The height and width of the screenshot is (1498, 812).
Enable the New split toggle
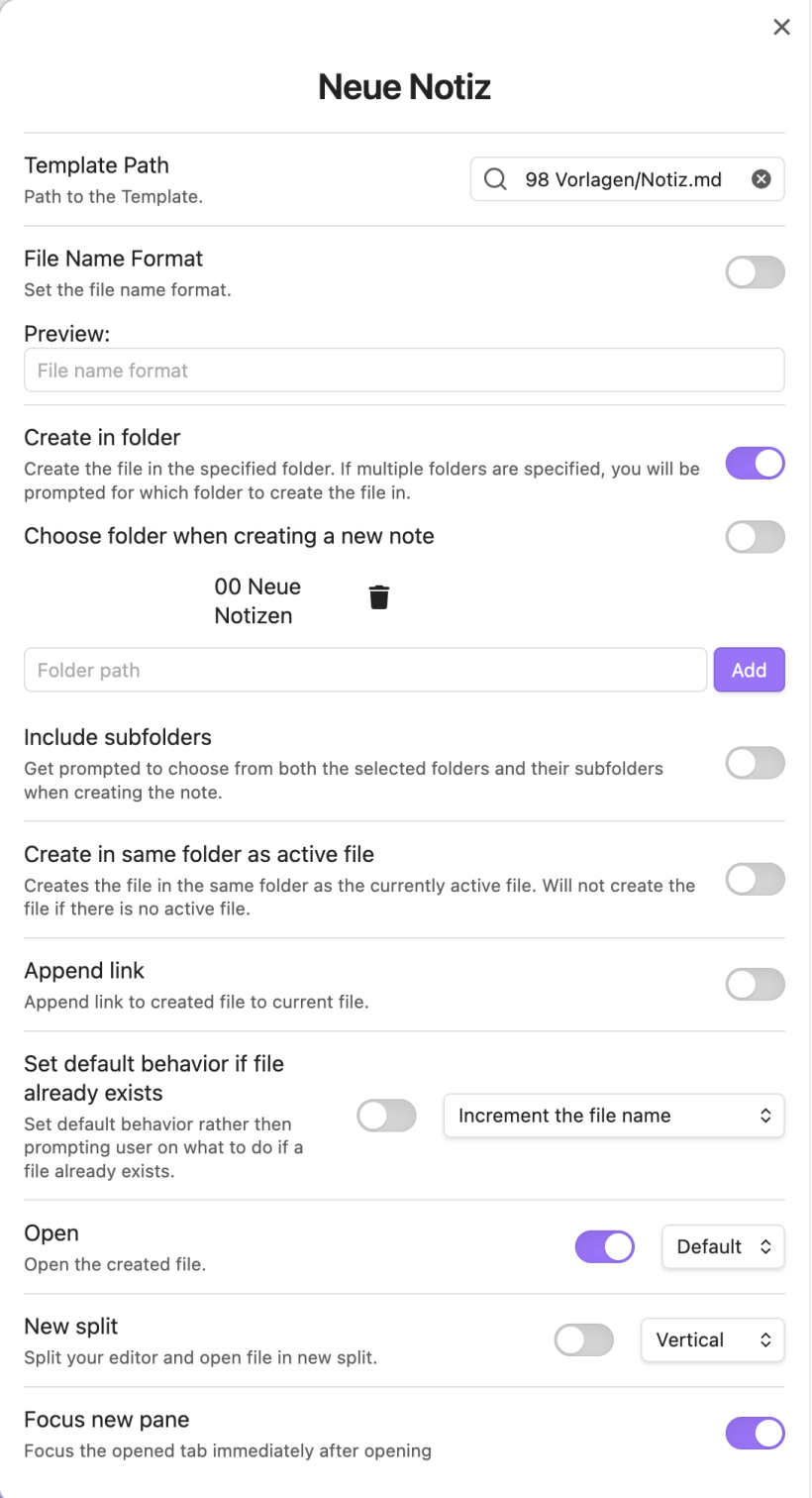pos(583,1339)
